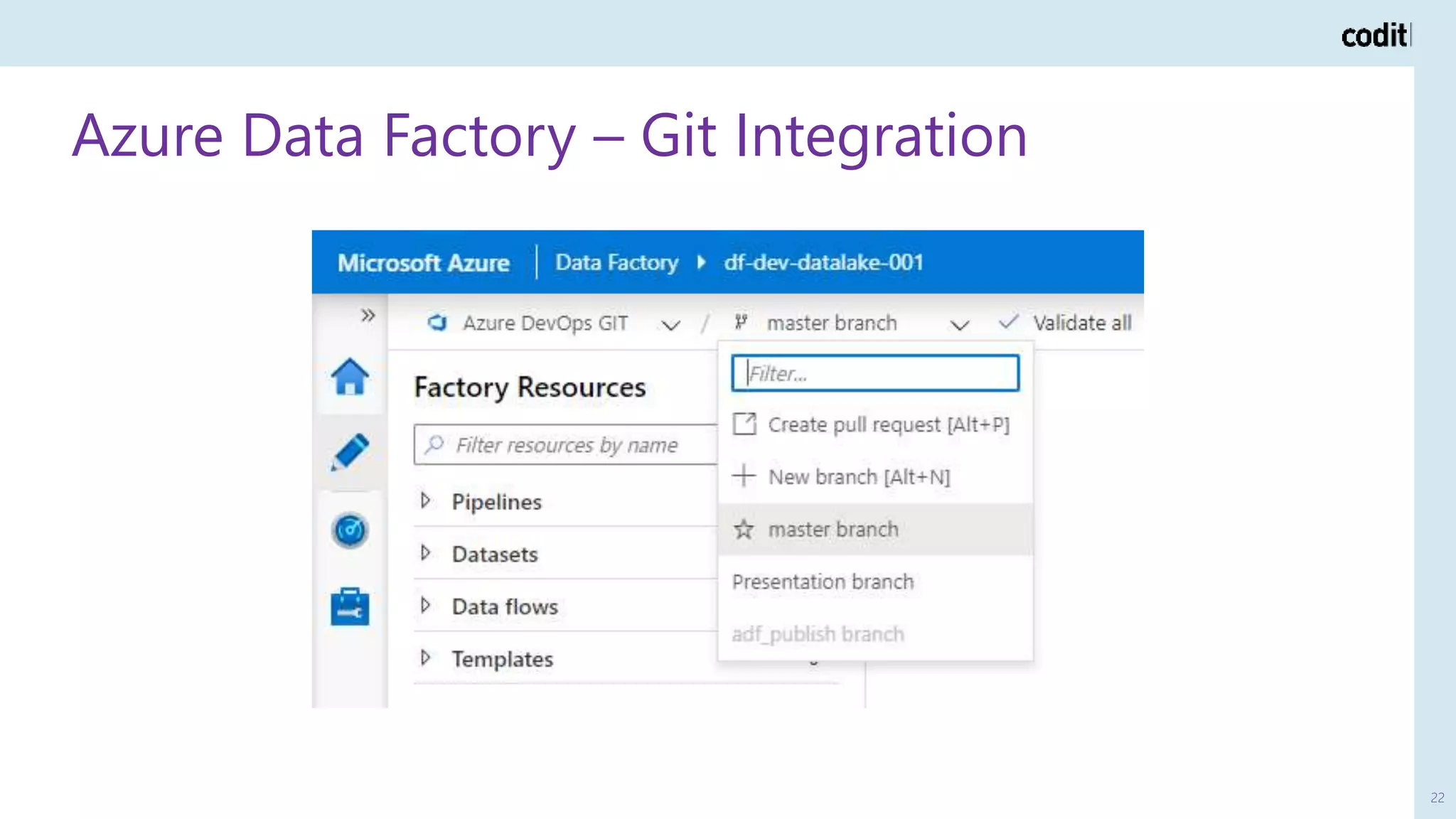Click the plus icon for New branch
Screen dimensions: 1456x819
744,476
